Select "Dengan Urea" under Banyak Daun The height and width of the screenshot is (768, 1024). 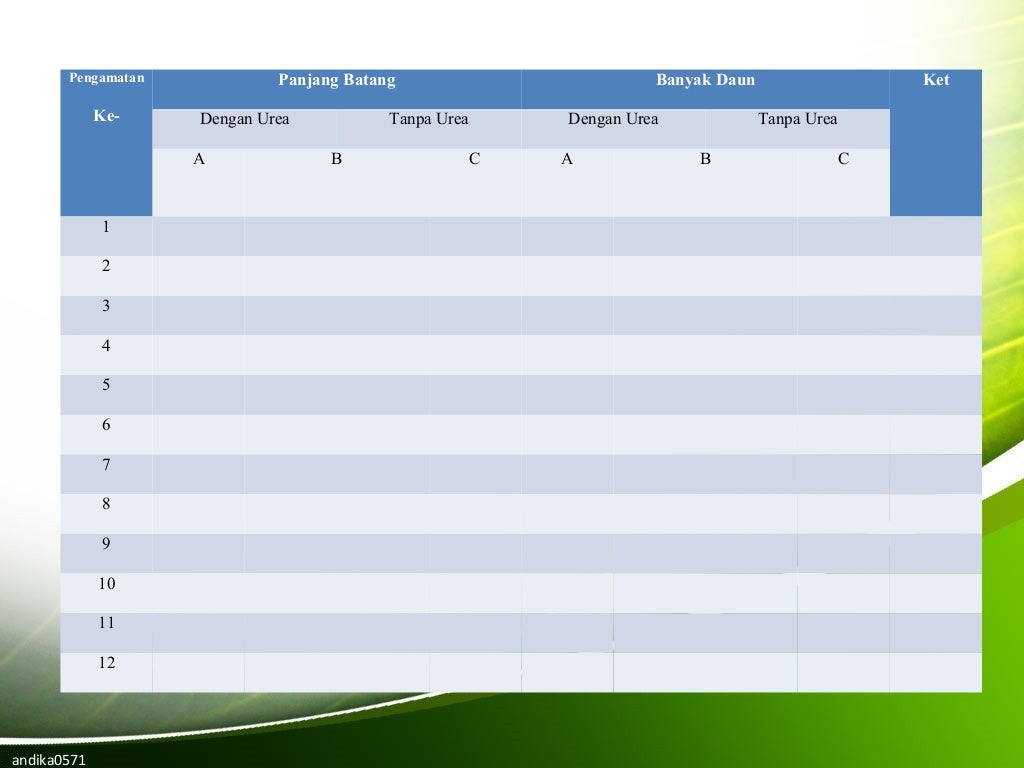[x=613, y=119]
